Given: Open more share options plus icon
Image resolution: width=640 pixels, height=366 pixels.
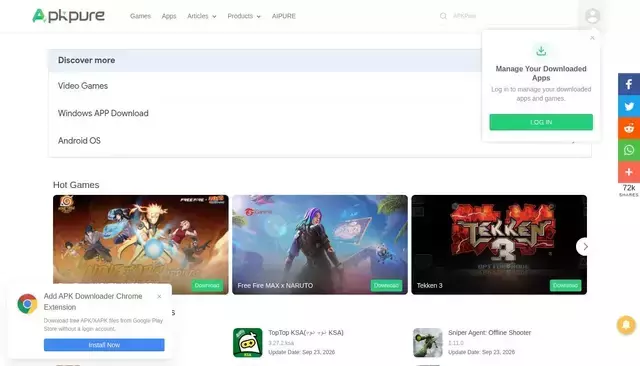Looking at the screenshot, I should [x=629, y=172].
